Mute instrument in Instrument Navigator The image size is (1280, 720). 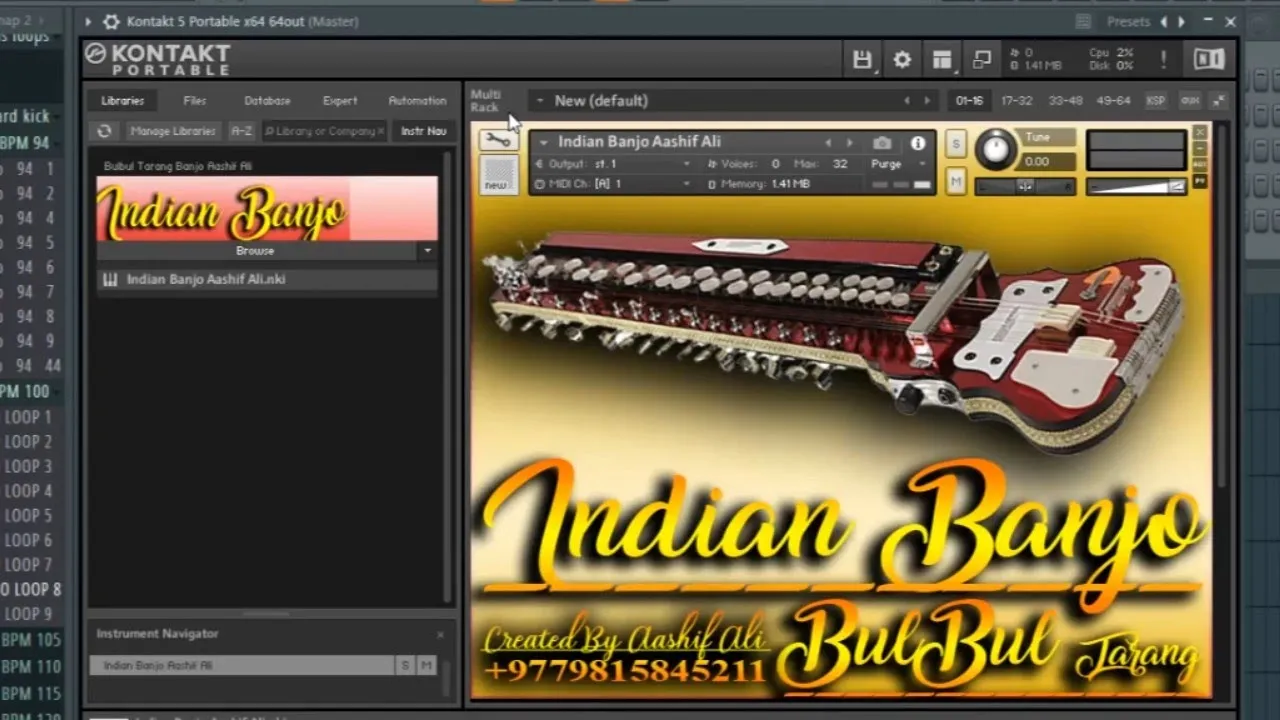pos(426,665)
